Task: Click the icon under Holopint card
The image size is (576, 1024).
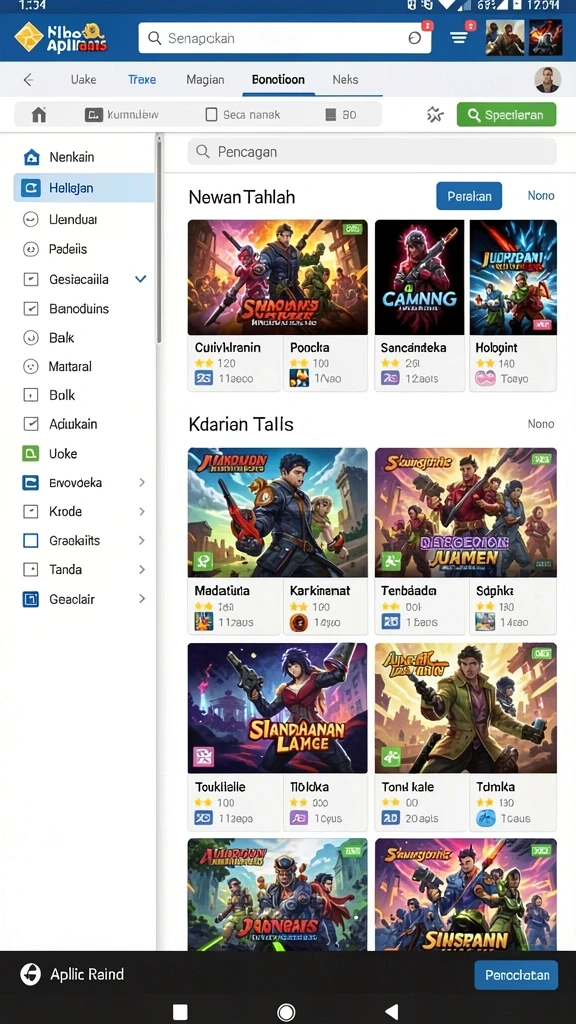Action: [x=485, y=378]
